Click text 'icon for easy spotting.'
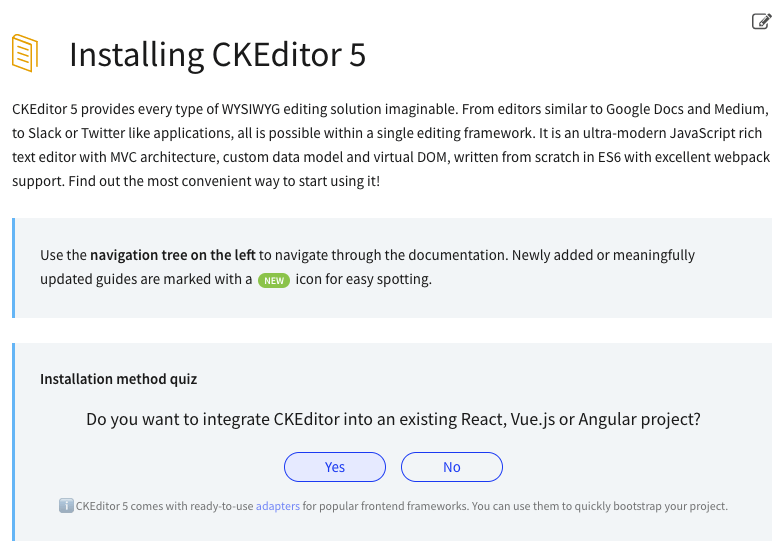 (x=364, y=279)
